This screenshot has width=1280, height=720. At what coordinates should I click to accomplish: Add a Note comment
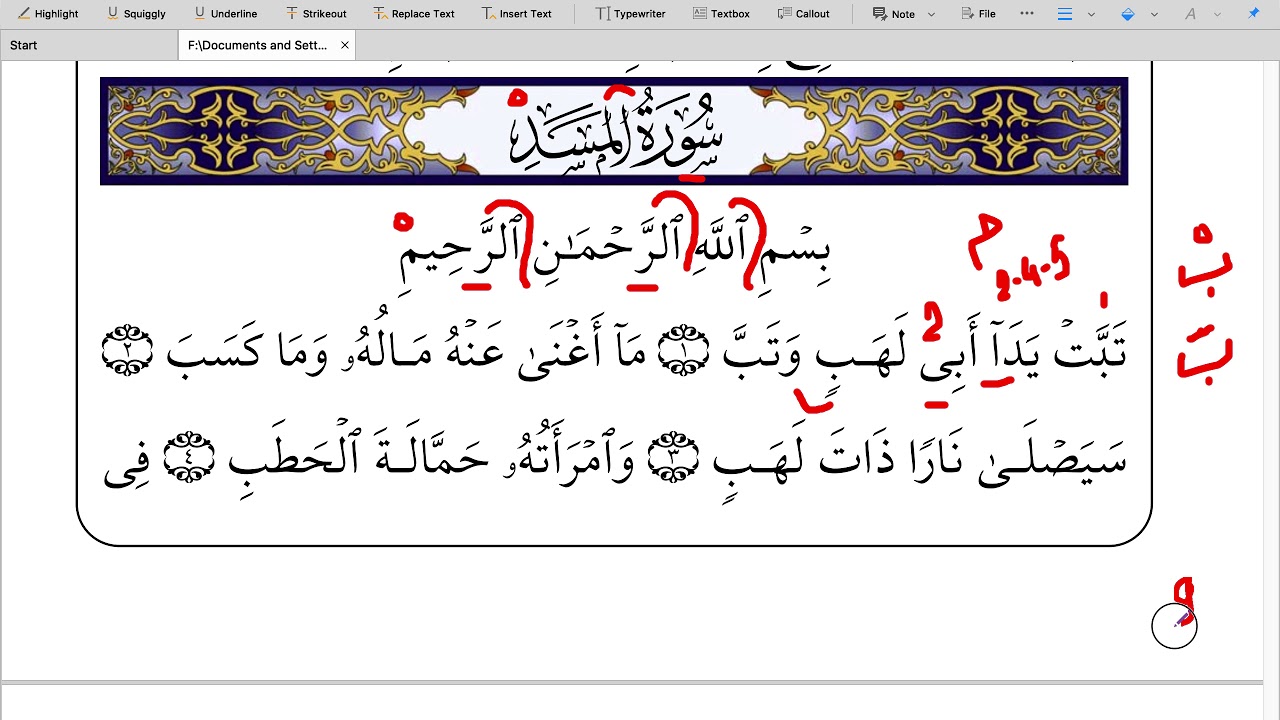(894, 14)
